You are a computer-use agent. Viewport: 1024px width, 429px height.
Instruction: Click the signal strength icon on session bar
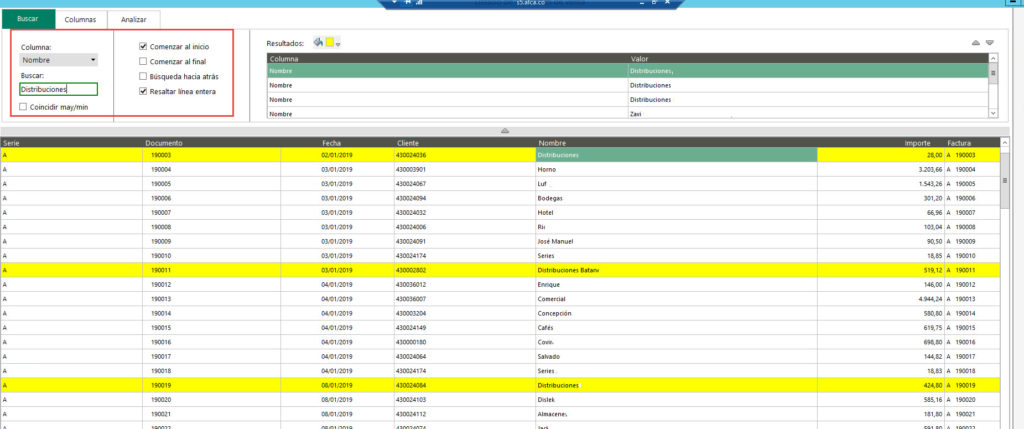coord(419,3)
